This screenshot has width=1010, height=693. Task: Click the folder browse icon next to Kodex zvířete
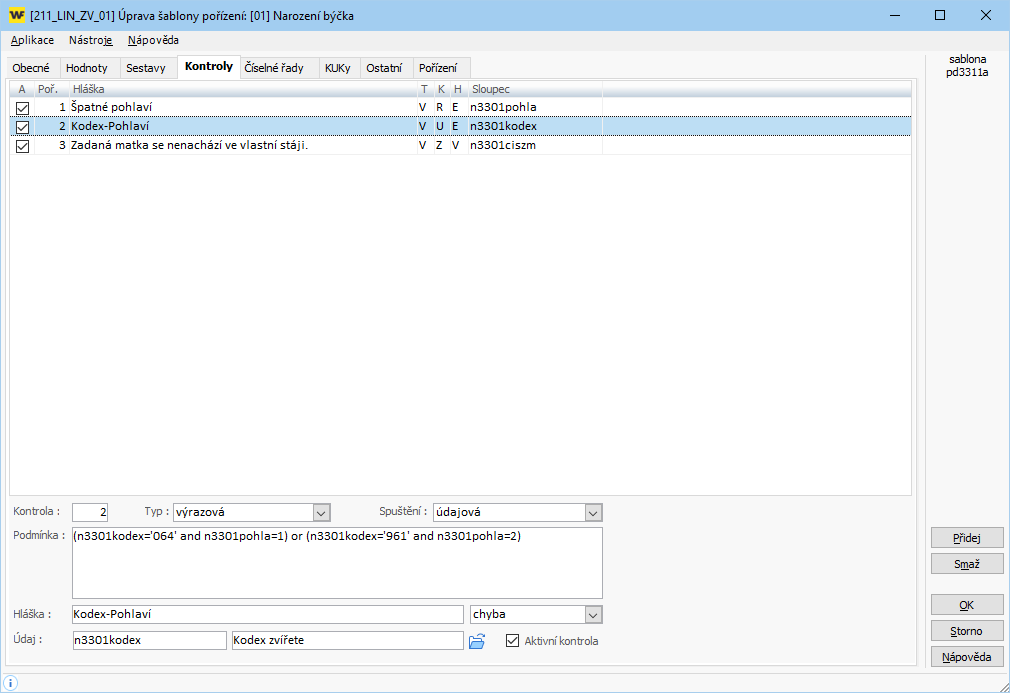[477, 641]
